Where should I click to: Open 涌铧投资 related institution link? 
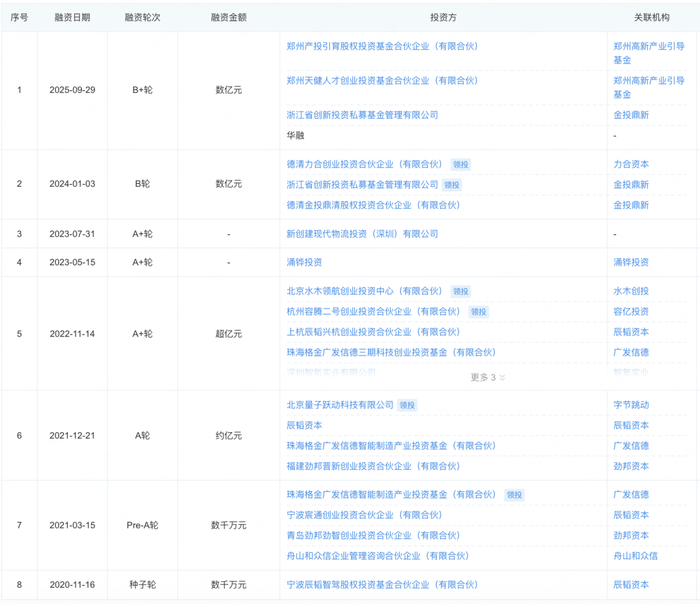click(x=631, y=262)
